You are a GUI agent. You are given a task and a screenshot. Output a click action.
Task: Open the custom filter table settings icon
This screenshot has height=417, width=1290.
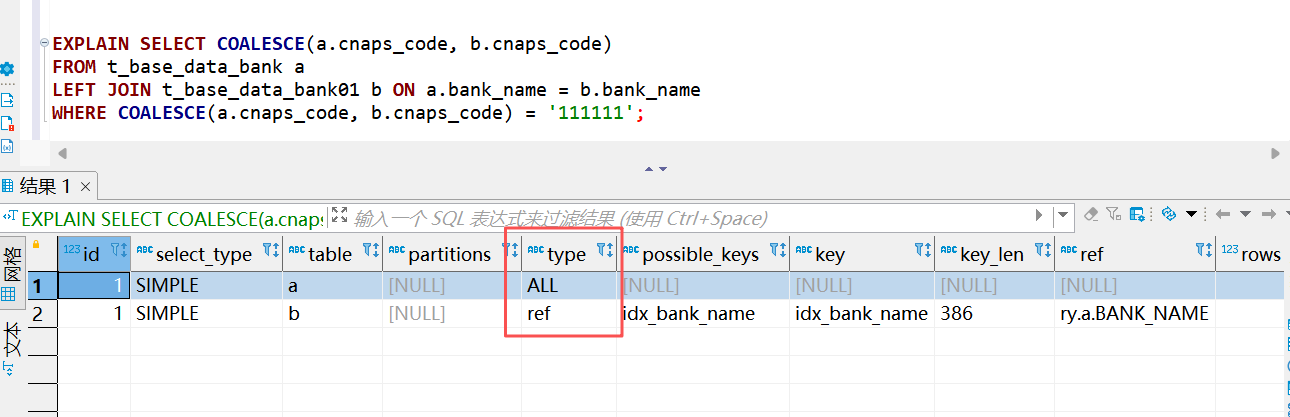click(1137, 215)
